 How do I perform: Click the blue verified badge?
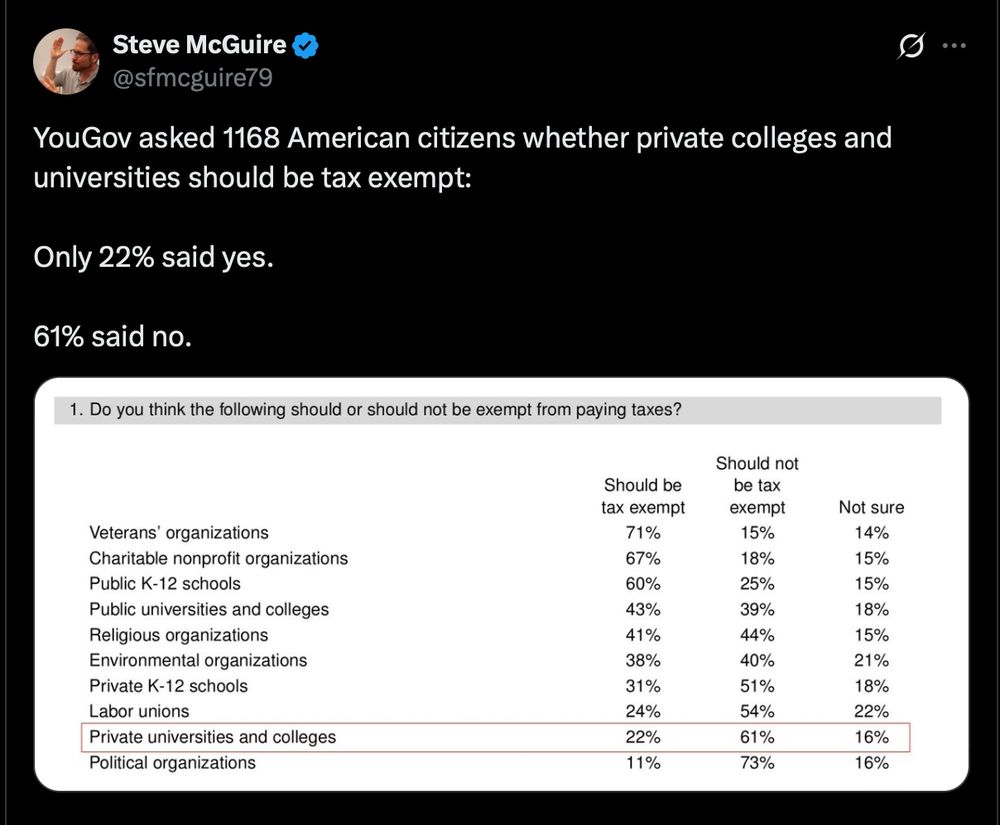pos(305,45)
